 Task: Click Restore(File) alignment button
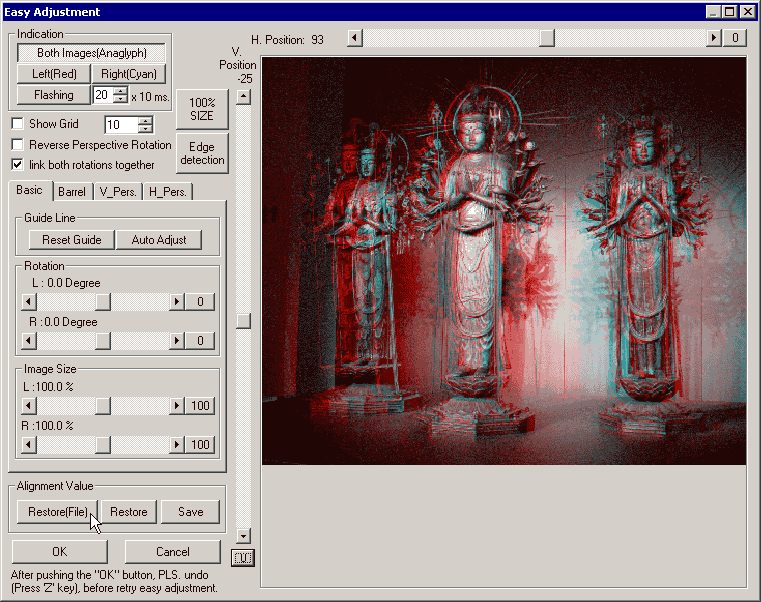coord(57,512)
